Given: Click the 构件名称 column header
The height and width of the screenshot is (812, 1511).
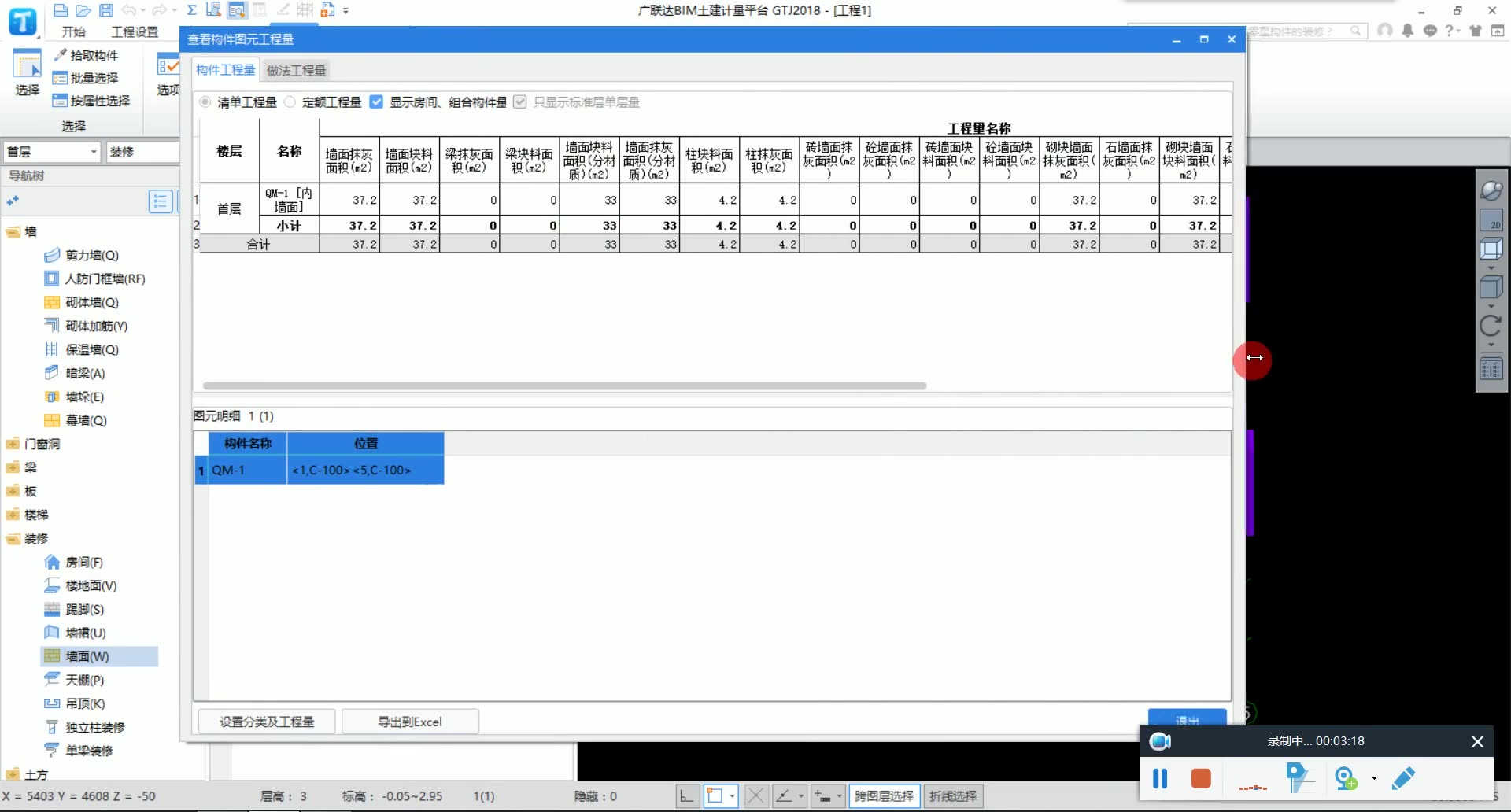Looking at the screenshot, I should [248, 444].
